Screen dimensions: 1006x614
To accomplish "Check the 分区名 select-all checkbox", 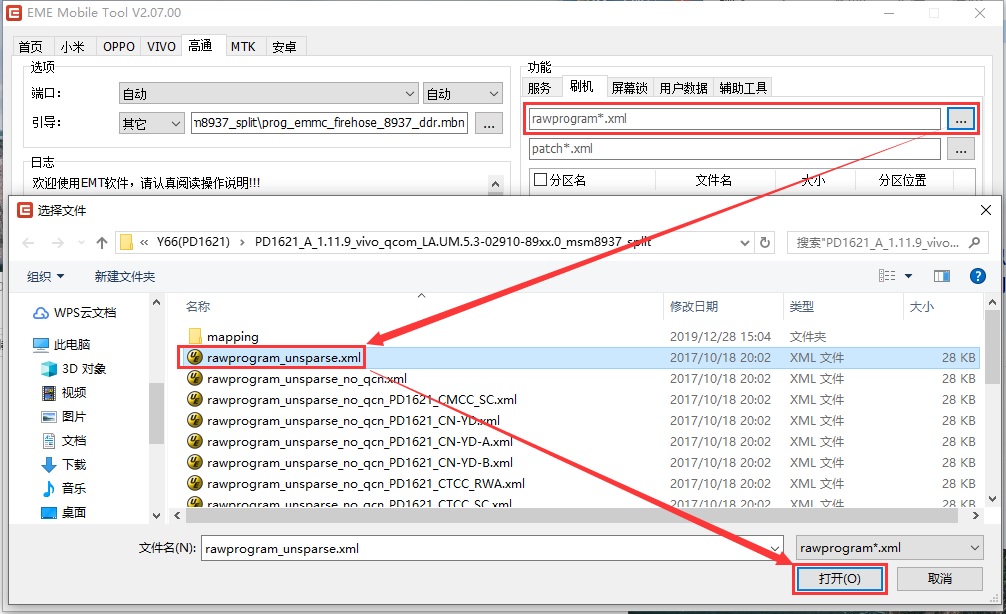I will [541, 181].
